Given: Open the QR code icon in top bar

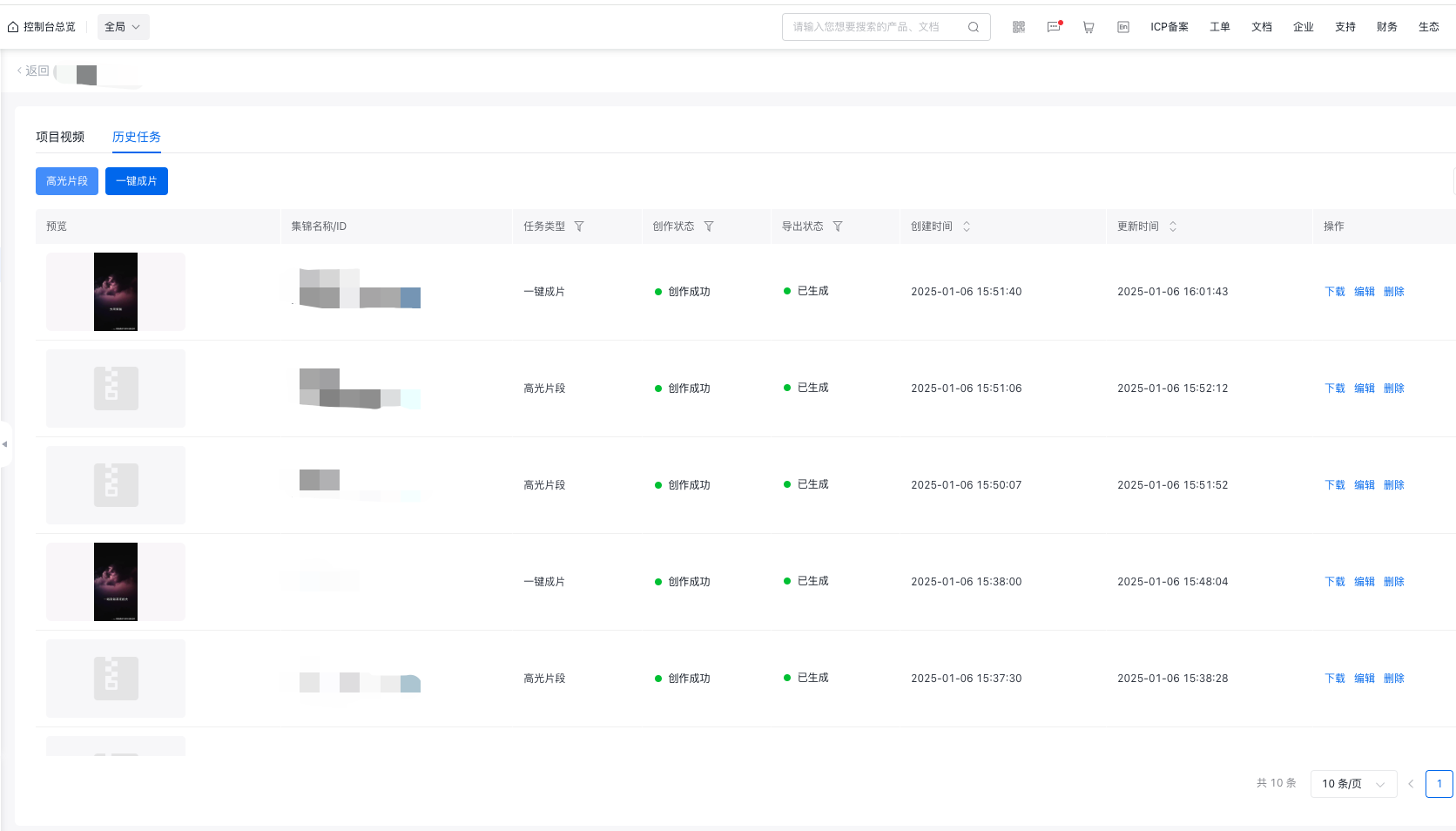Looking at the screenshot, I should (1018, 27).
